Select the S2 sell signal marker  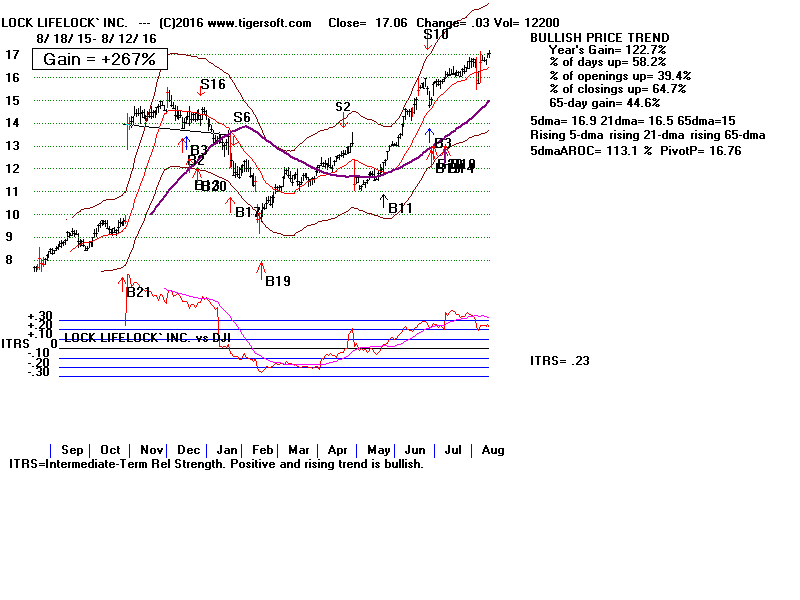click(x=343, y=107)
